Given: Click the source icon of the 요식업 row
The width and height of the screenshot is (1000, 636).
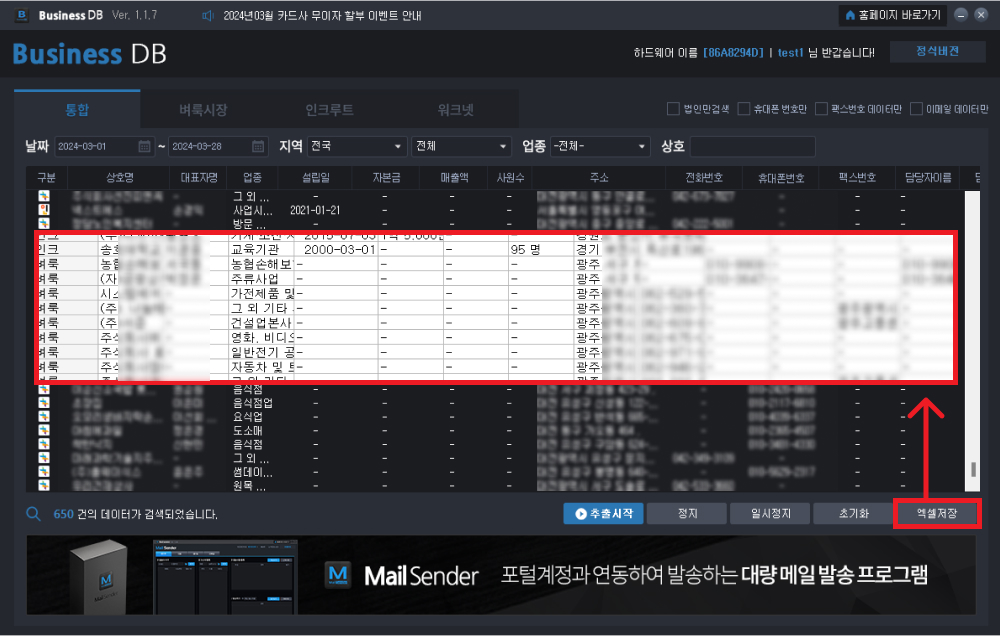Looking at the screenshot, I should click(44, 417).
